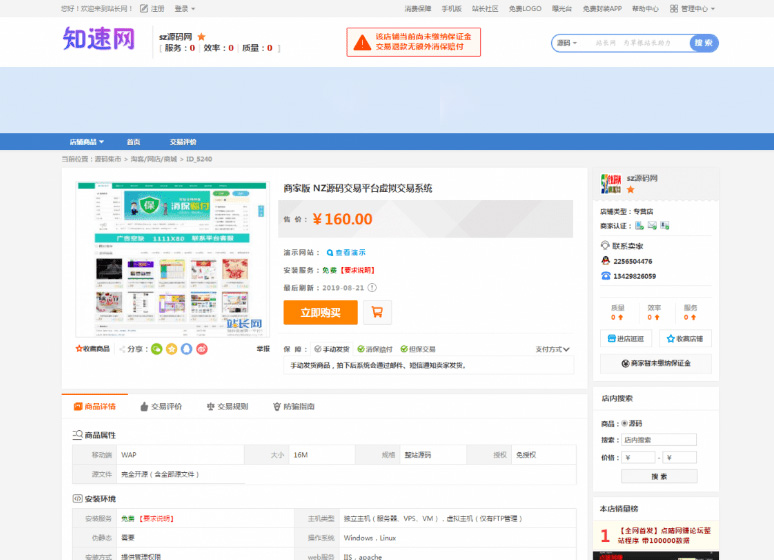Screen dimensions: 774x560
Task: Click 联系卖家 contact seller headset icon
Action: pos(605,245)
